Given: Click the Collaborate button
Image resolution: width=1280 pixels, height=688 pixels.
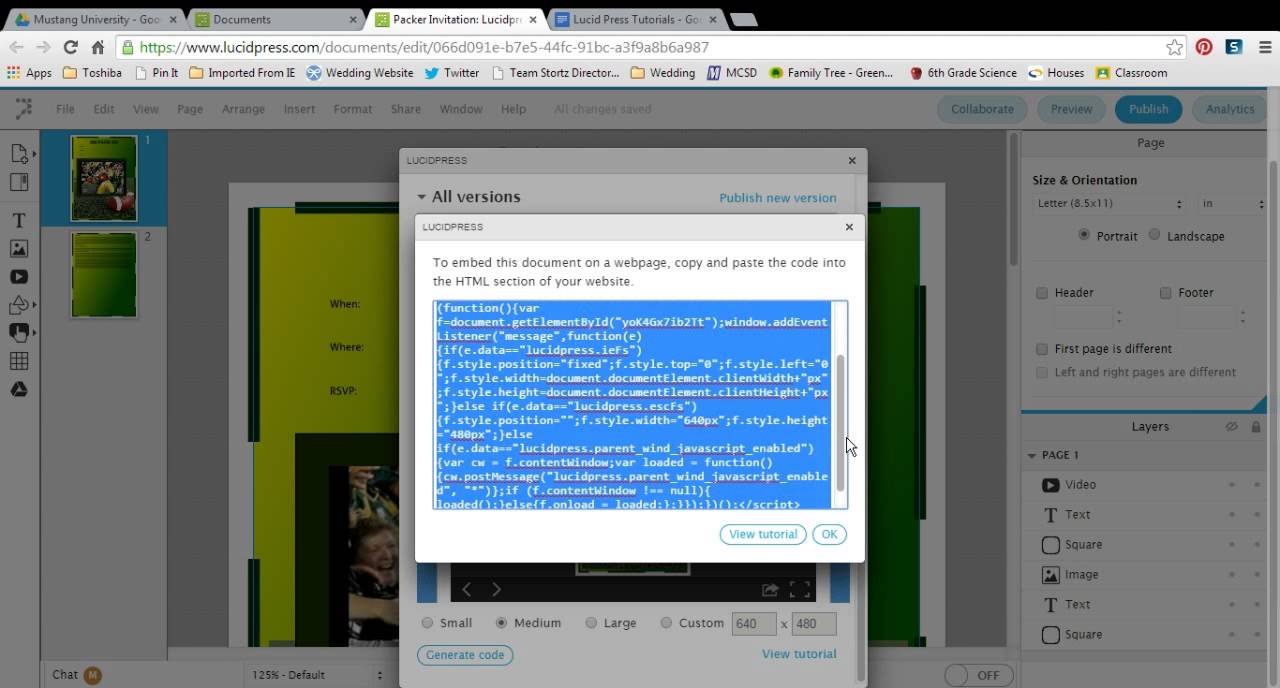Looking at the screenshot, I should 982,109.
